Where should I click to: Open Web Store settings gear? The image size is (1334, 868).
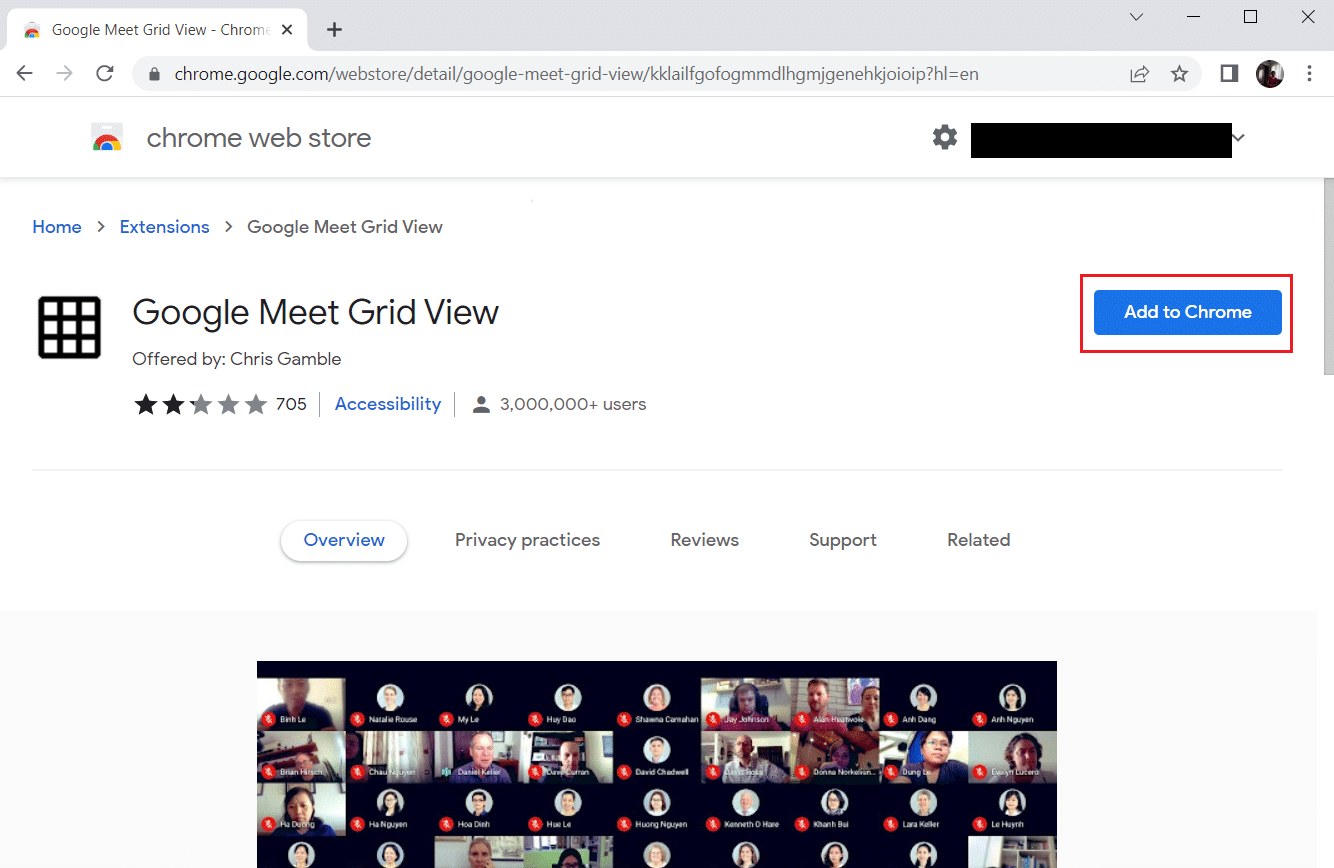[x=945, y=138]
